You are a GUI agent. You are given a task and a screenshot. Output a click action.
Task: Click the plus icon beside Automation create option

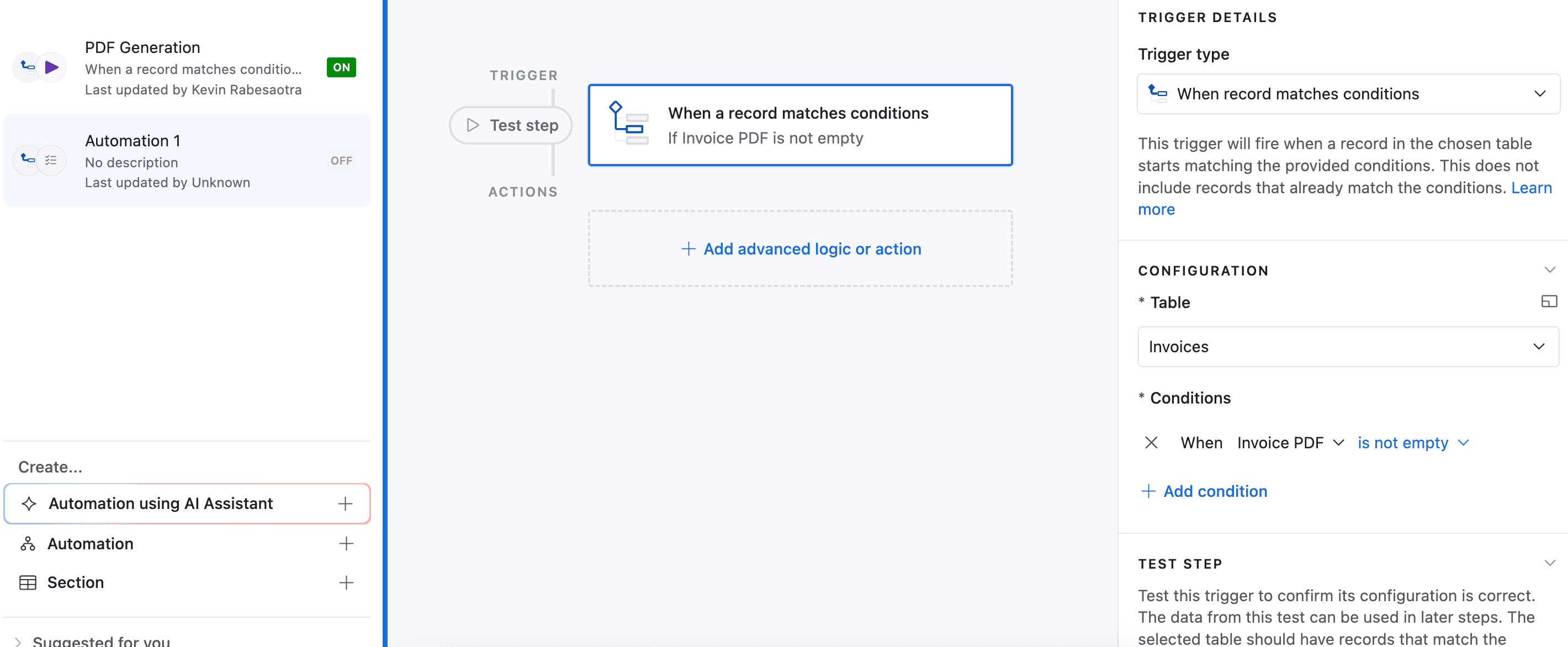point(346,544)
